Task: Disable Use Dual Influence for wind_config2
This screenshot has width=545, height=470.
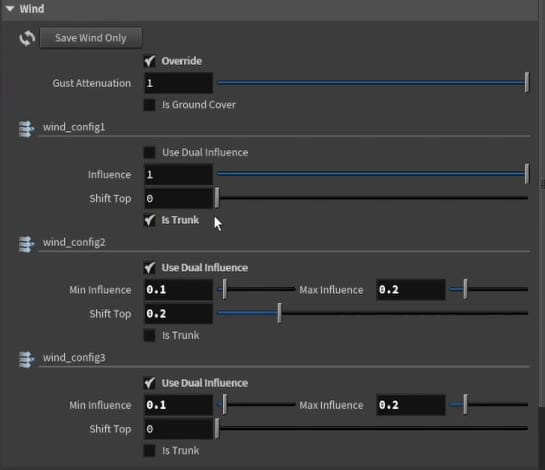Action: tap(150, 268)
